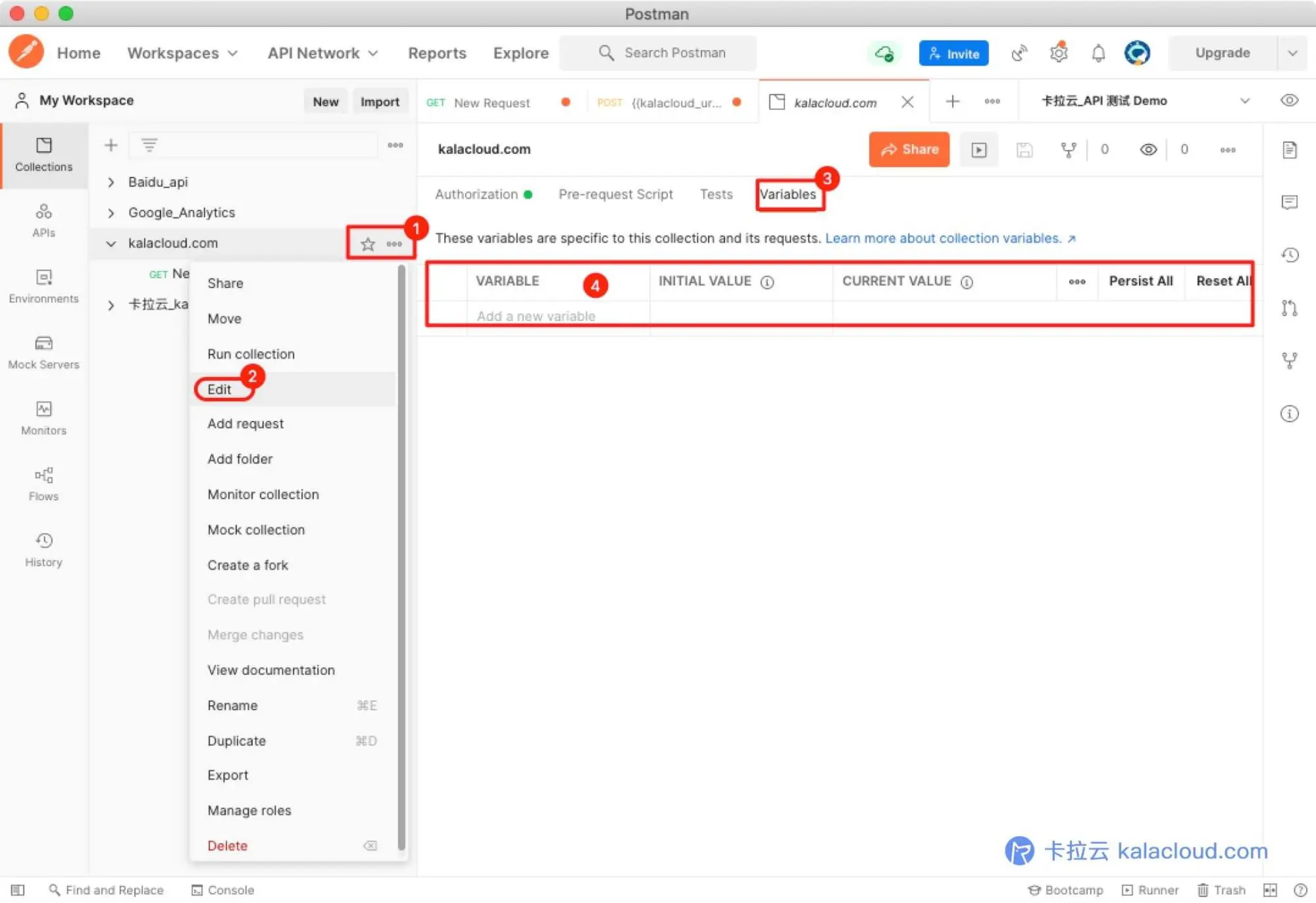
Task: Select Delete in the context menu
Action: (x=293, y=845)
